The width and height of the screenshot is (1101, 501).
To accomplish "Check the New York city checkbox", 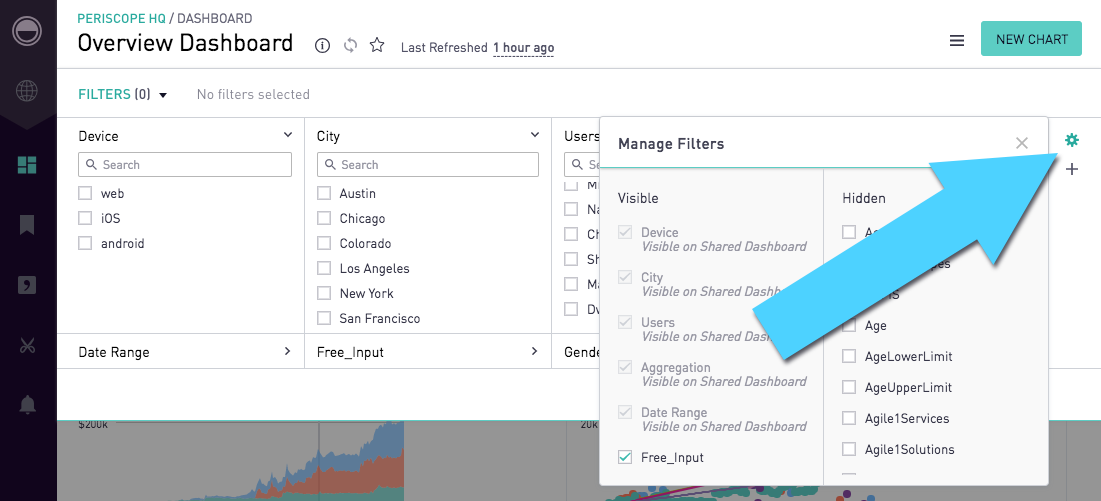I will (324, 293).
